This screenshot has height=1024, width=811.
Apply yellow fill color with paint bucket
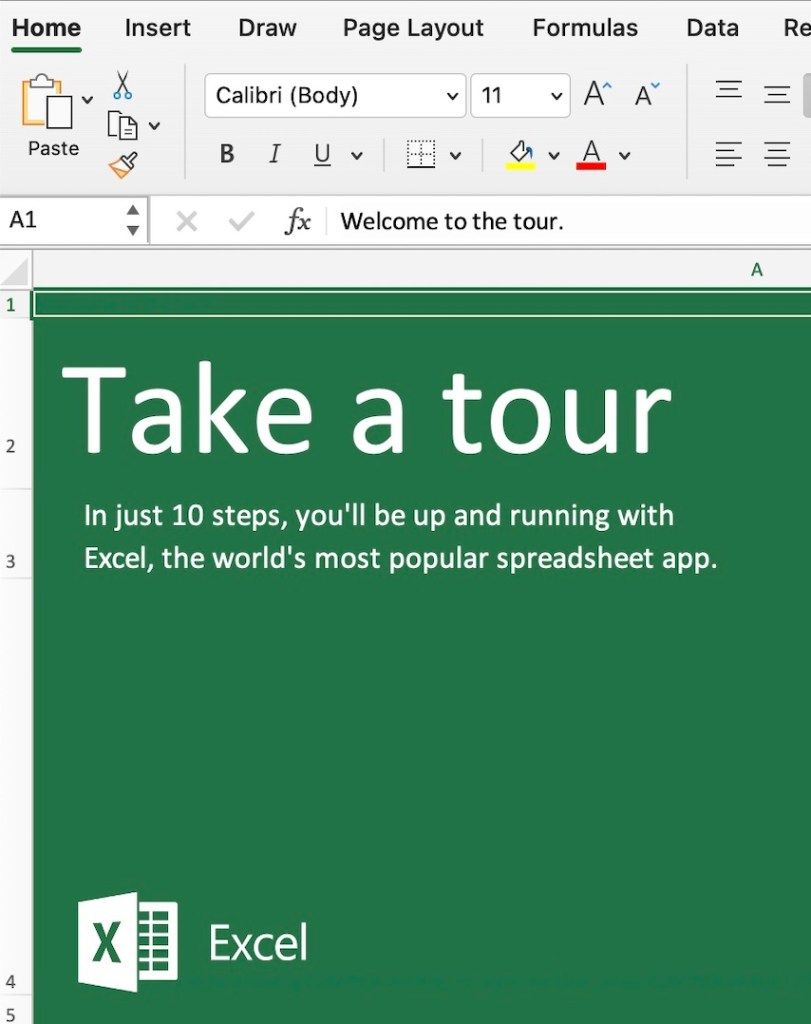(x=520, y=155)
